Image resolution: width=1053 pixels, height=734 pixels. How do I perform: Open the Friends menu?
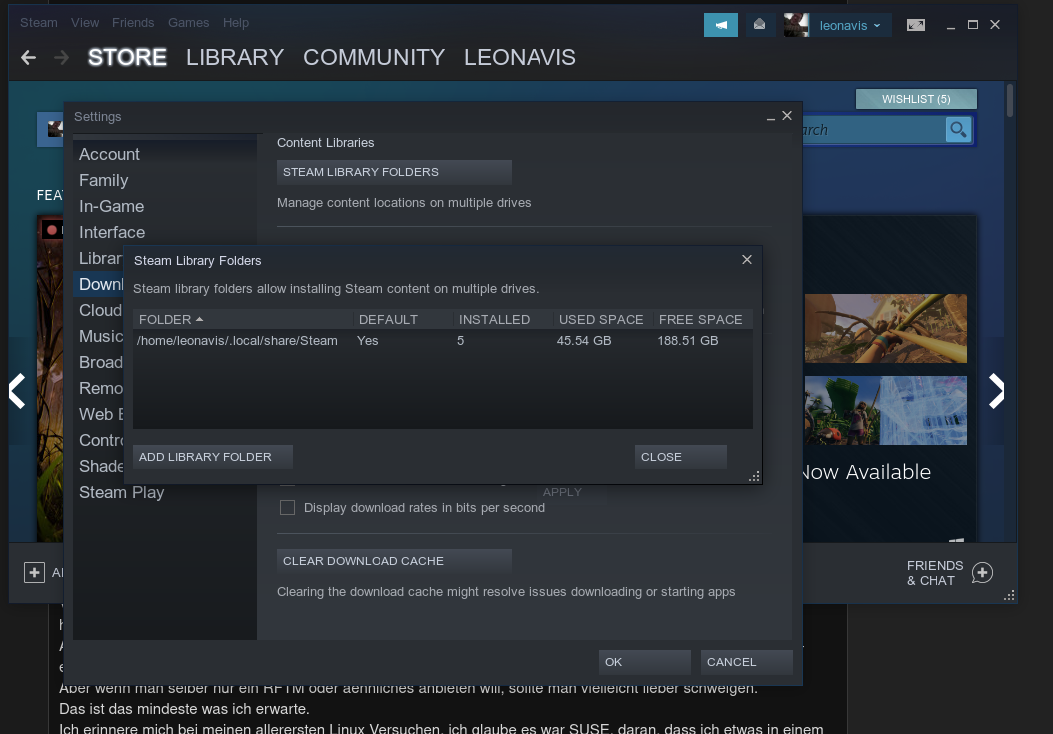coord(133,23)
